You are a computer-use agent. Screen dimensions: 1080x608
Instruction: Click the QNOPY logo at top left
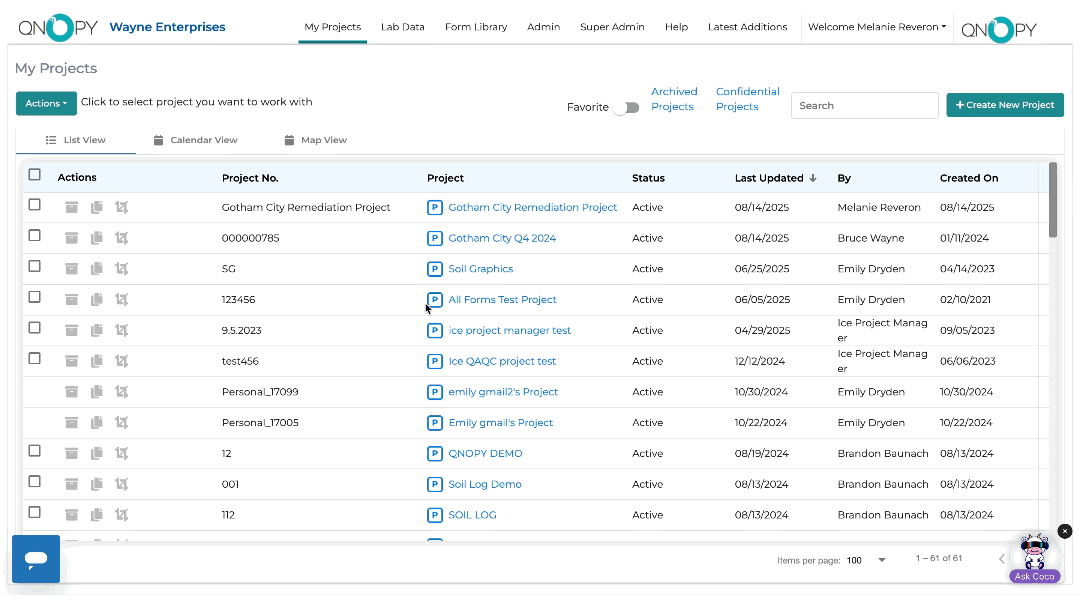pyautogui.click(x=58, y=28)
